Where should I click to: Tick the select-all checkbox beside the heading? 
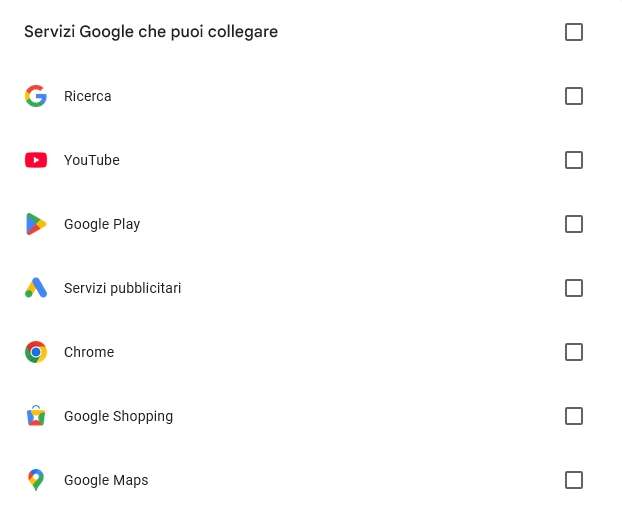(574, 32)
